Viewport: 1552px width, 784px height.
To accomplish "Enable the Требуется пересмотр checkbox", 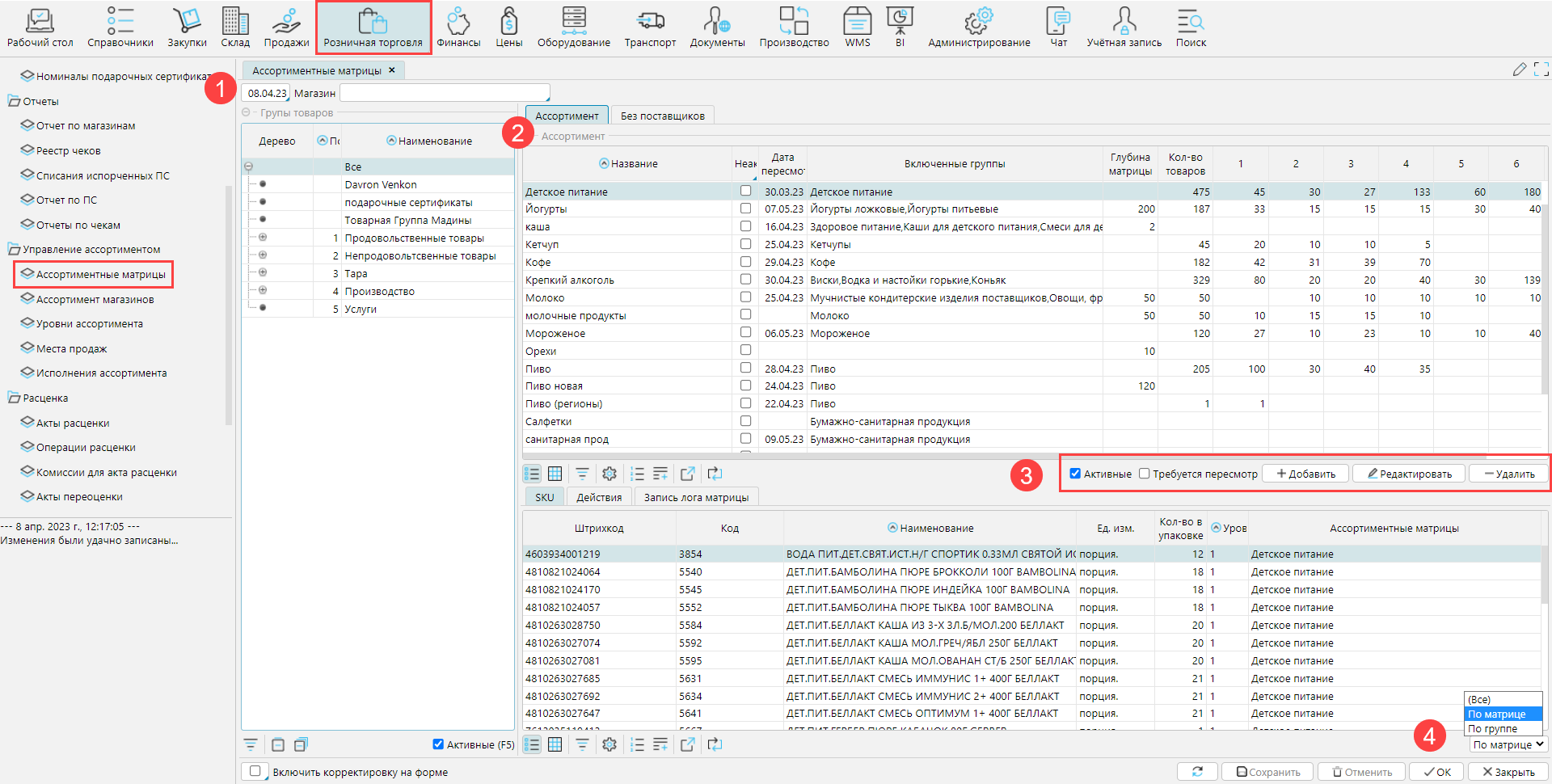I will (1144, 474).
